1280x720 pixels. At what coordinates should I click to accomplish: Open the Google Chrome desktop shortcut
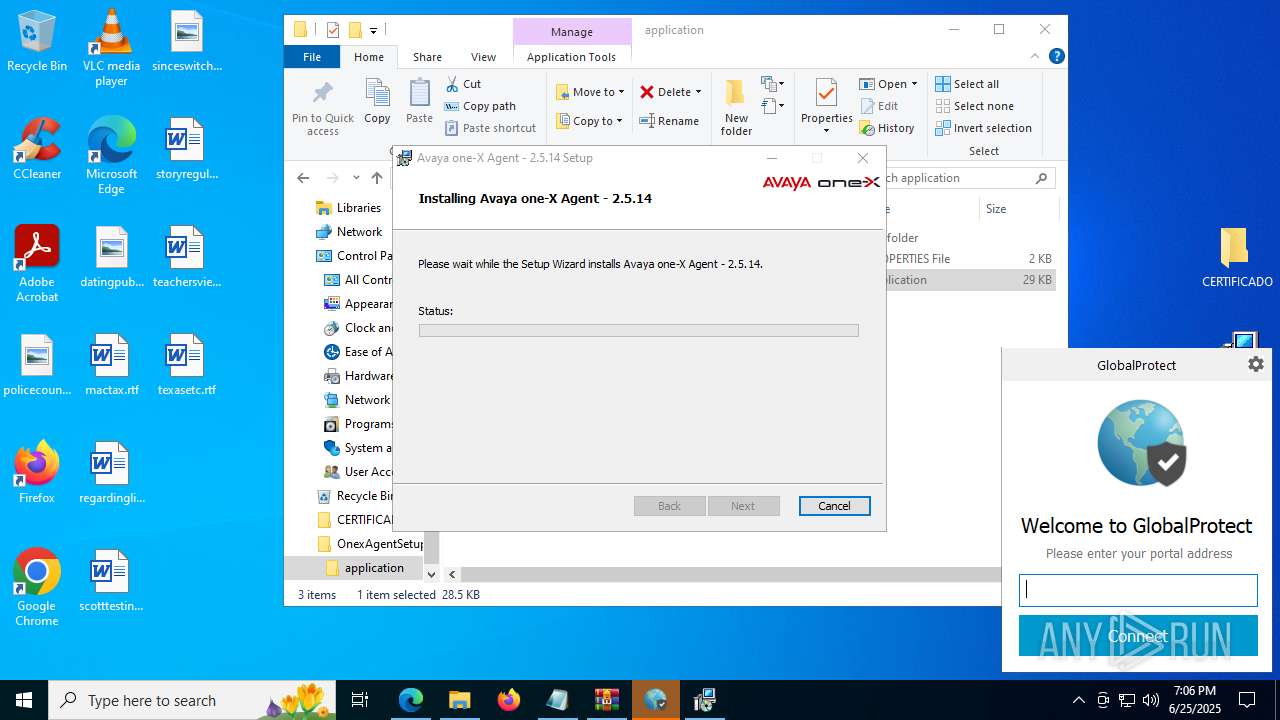click(37, 588)
